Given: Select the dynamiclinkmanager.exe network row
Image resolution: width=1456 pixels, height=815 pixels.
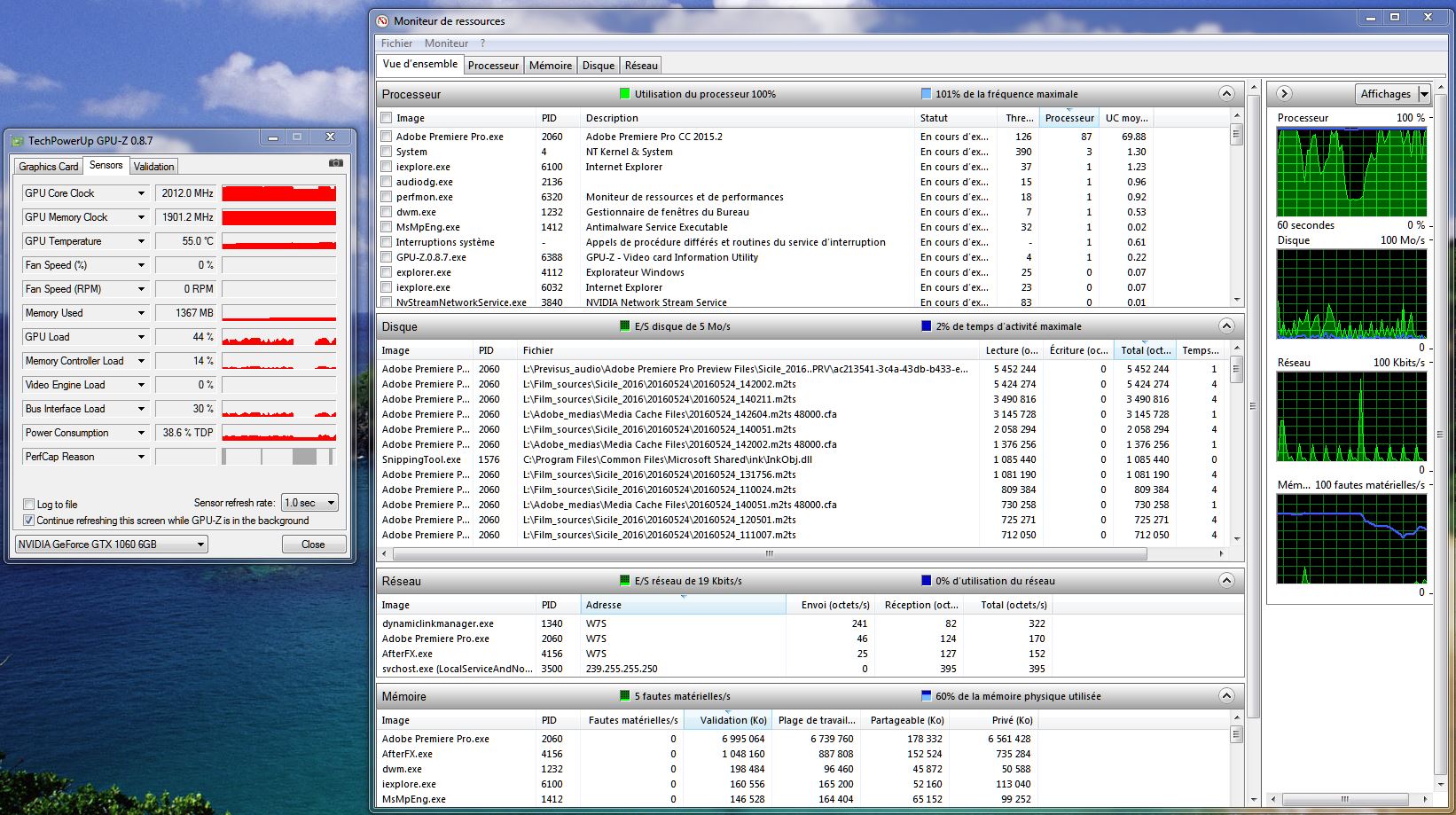Looking at the screenshot, I should [715, 623].
